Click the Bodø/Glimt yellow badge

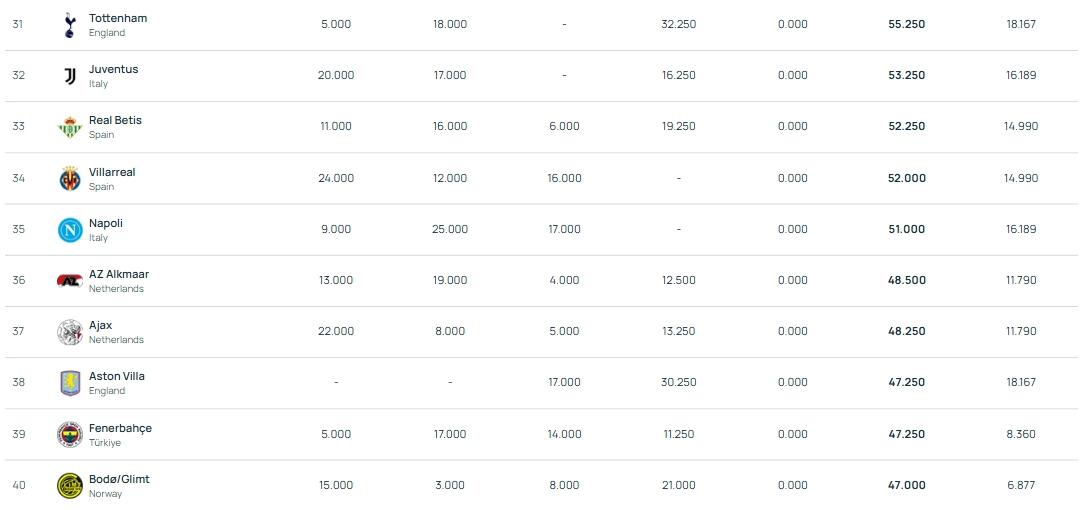[69, 485]
